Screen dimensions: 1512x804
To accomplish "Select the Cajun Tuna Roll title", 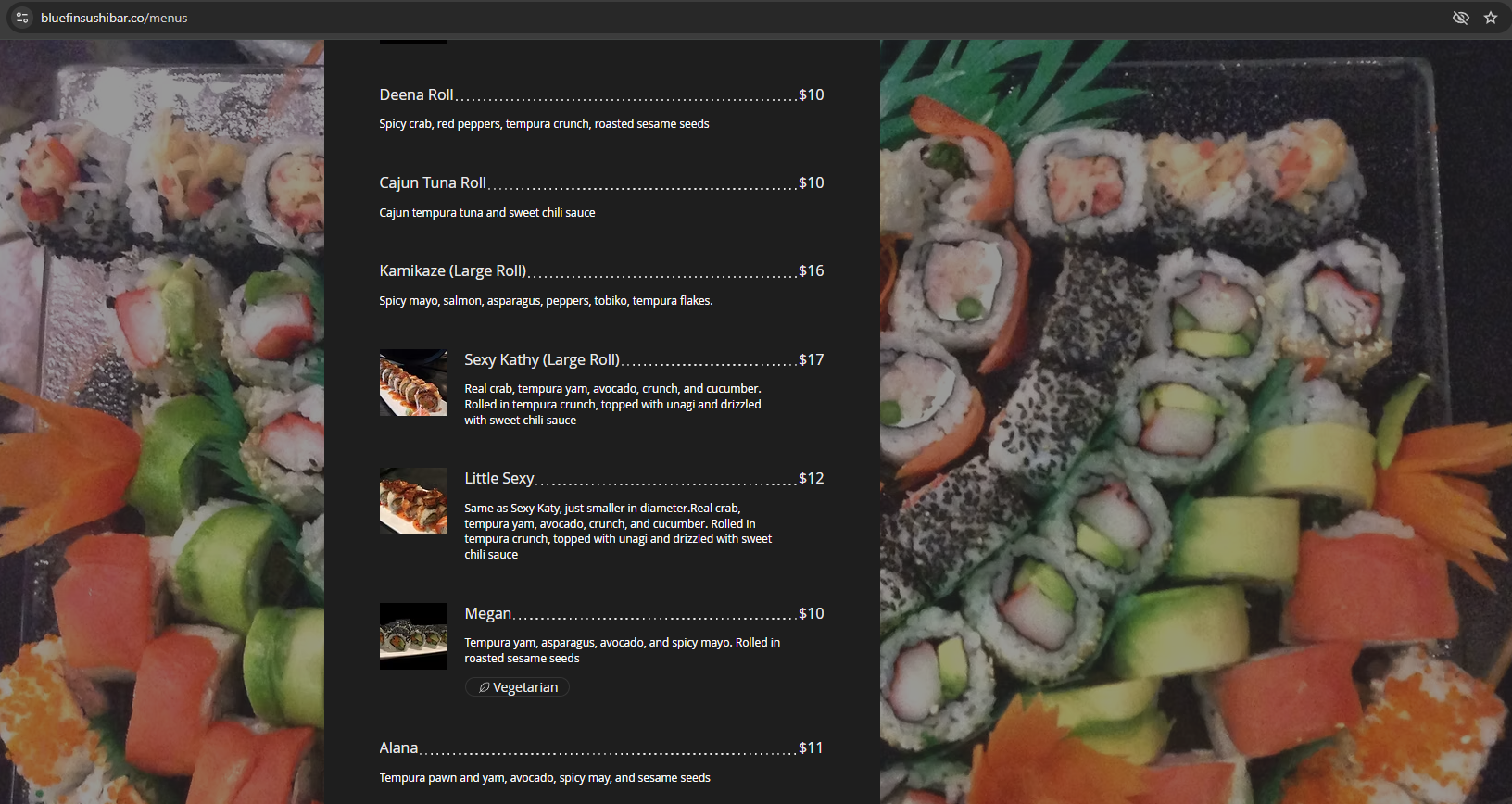I will [x=433, y=182].
